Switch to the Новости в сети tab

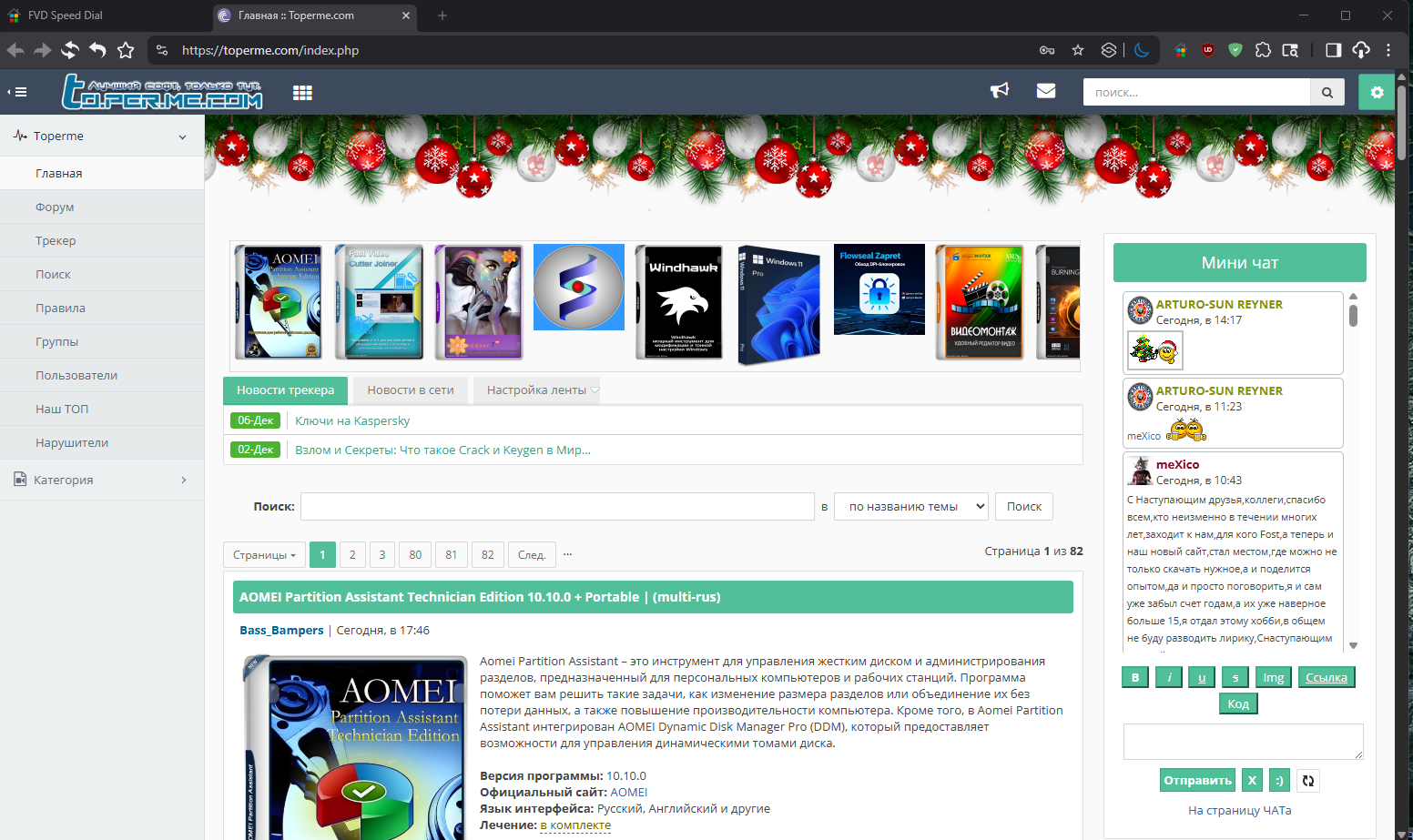(411, 390)
